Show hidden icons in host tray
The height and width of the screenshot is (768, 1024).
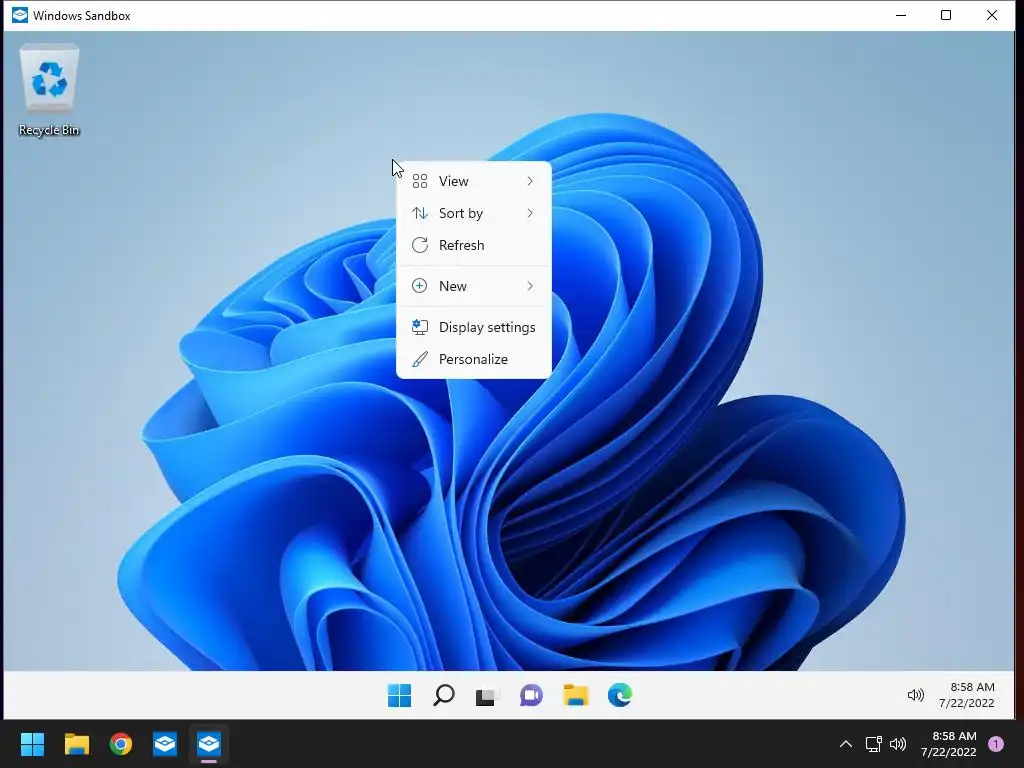point(846,744)
